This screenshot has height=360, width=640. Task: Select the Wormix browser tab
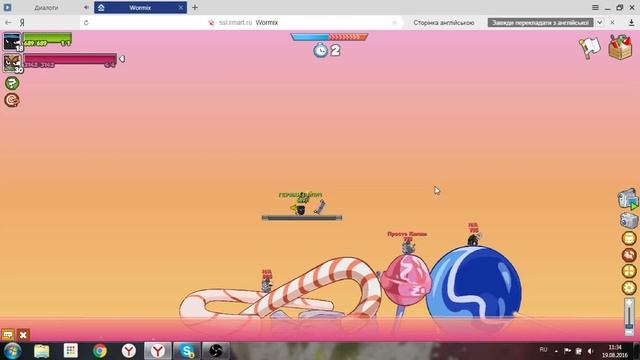tap(140, 8)
